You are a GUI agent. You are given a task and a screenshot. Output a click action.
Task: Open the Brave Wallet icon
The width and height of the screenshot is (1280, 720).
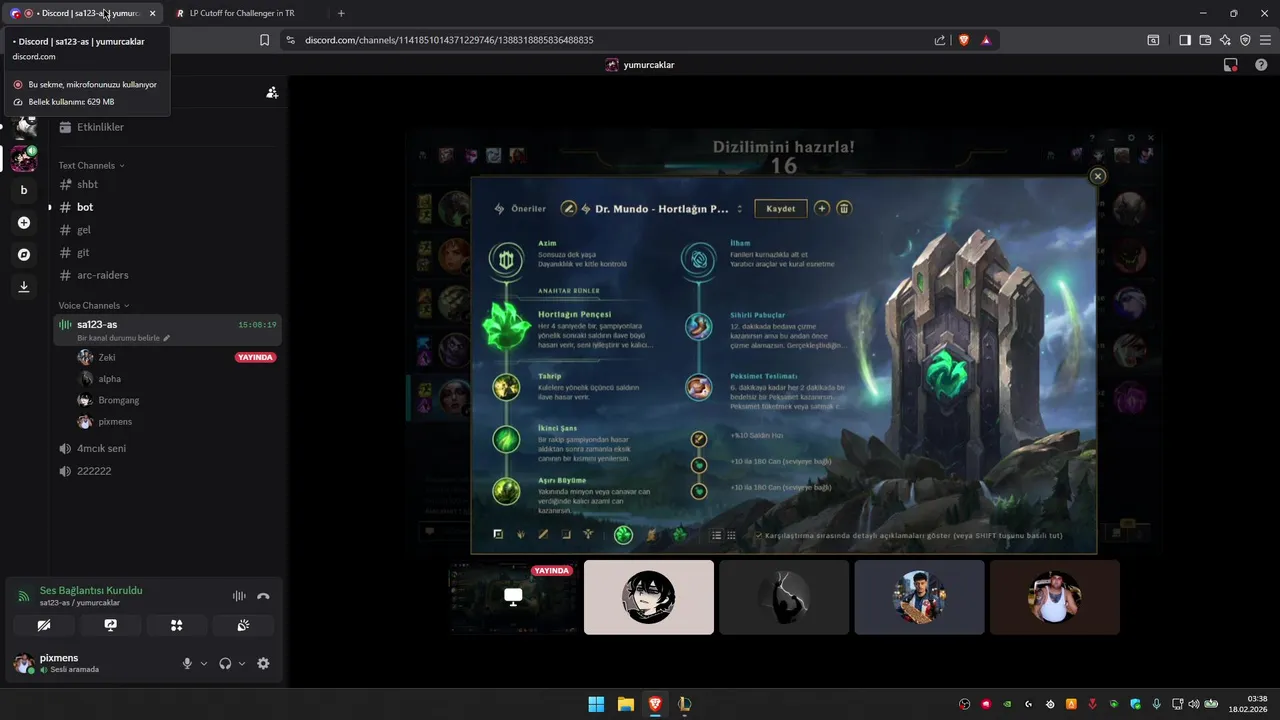1205,40
